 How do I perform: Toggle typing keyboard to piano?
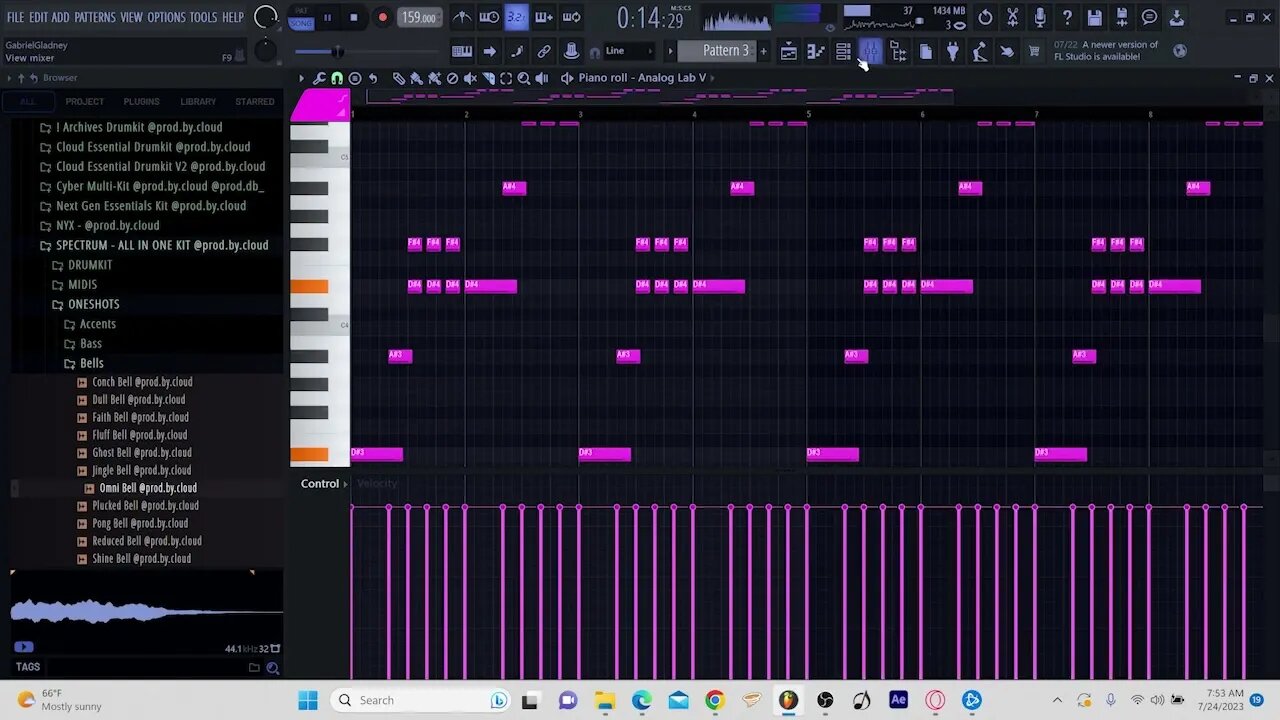point(462,52)
